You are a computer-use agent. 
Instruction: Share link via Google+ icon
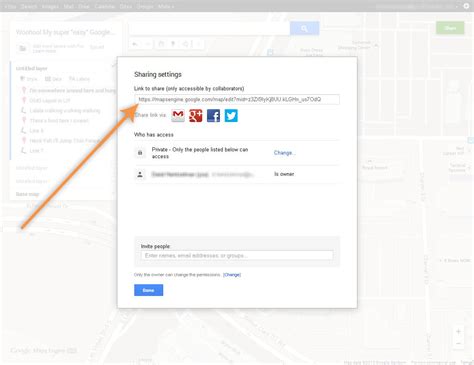tap(196, 115)
